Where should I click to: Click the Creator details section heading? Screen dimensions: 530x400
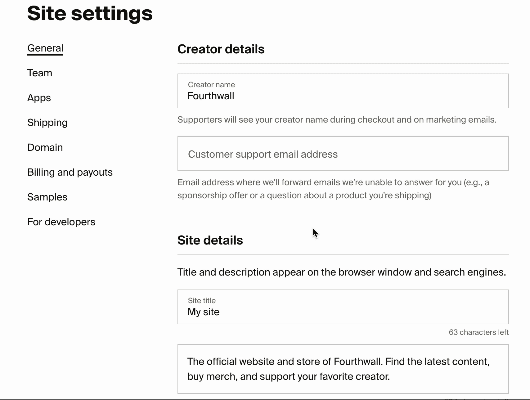221,49
